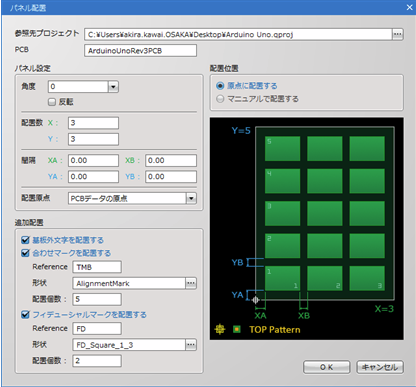
Task: Click the OK button
Action: (326, 367)
